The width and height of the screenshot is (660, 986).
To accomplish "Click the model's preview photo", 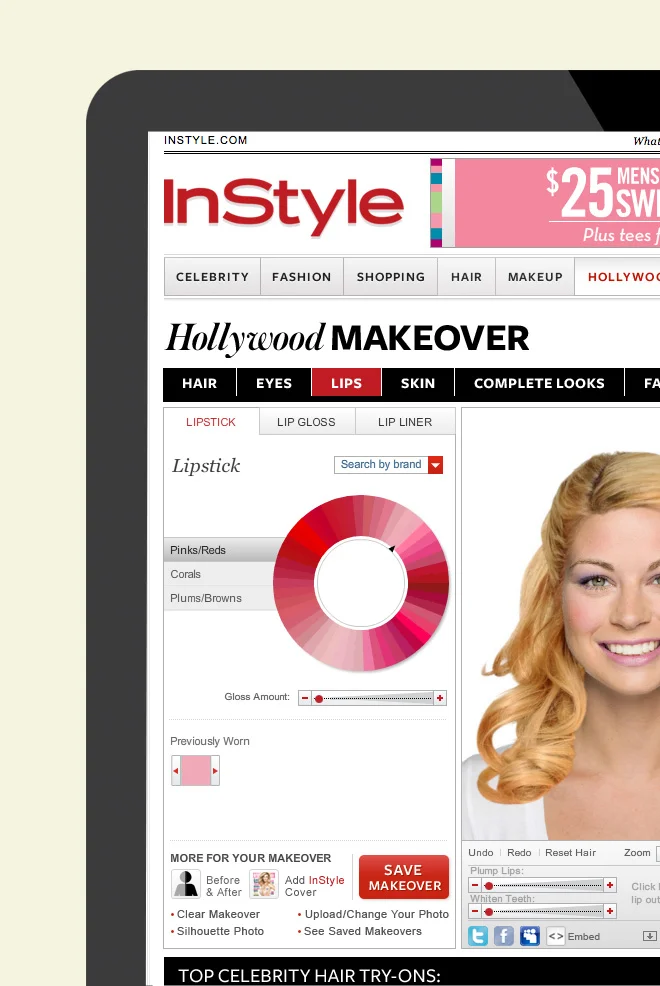I will (561, 623).
